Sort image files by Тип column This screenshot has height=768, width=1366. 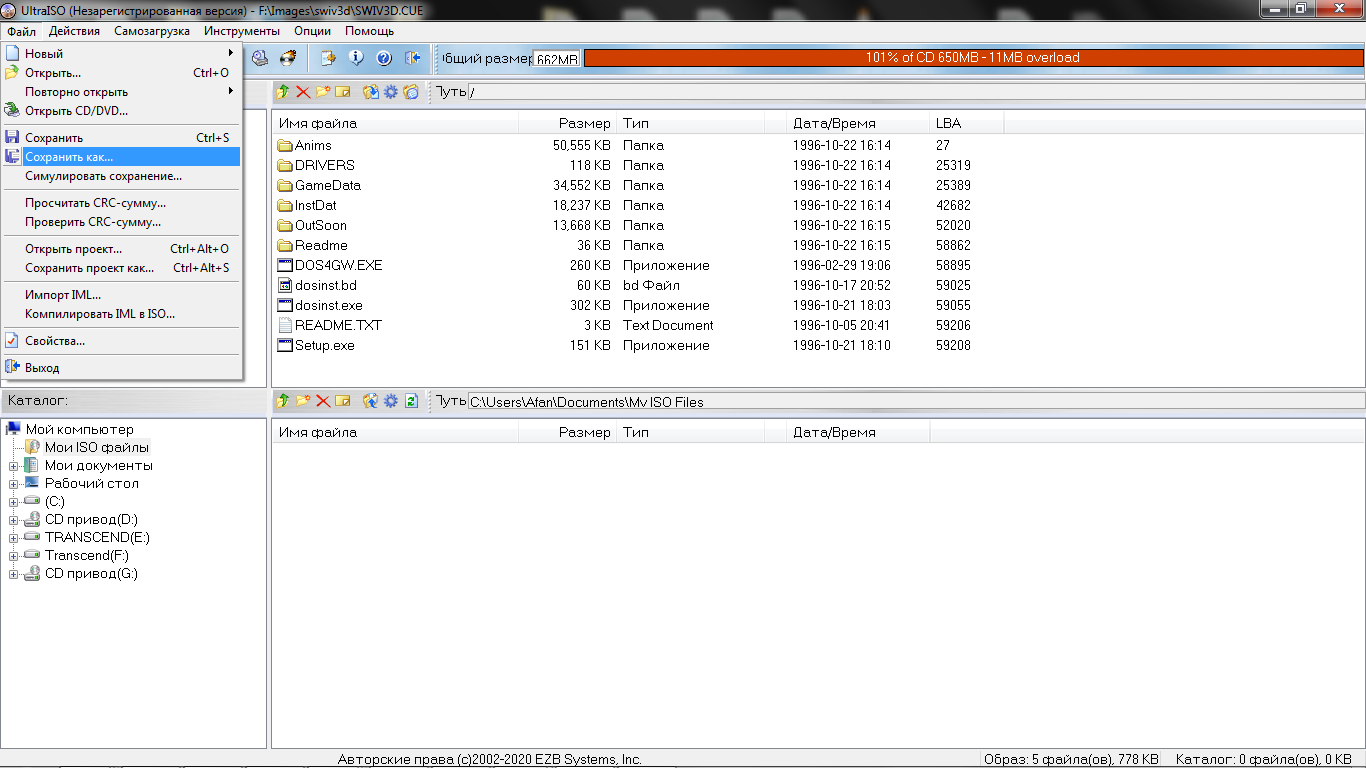pos(691,124)
